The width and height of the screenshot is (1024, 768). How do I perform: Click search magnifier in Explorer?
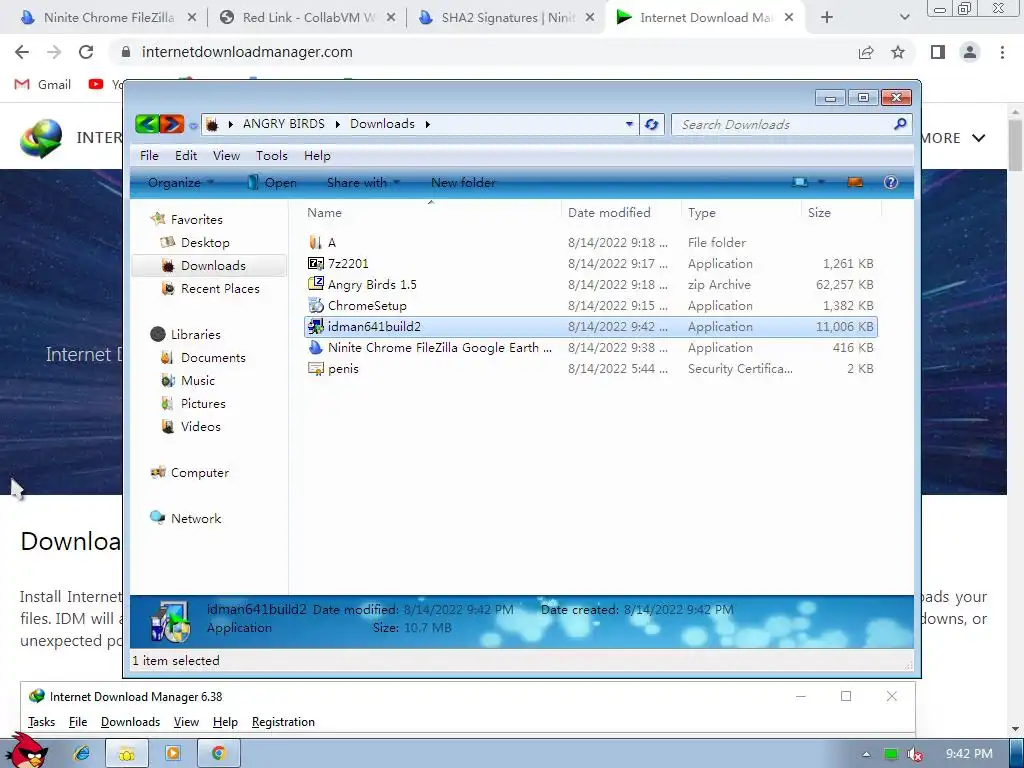coord(900,123)
